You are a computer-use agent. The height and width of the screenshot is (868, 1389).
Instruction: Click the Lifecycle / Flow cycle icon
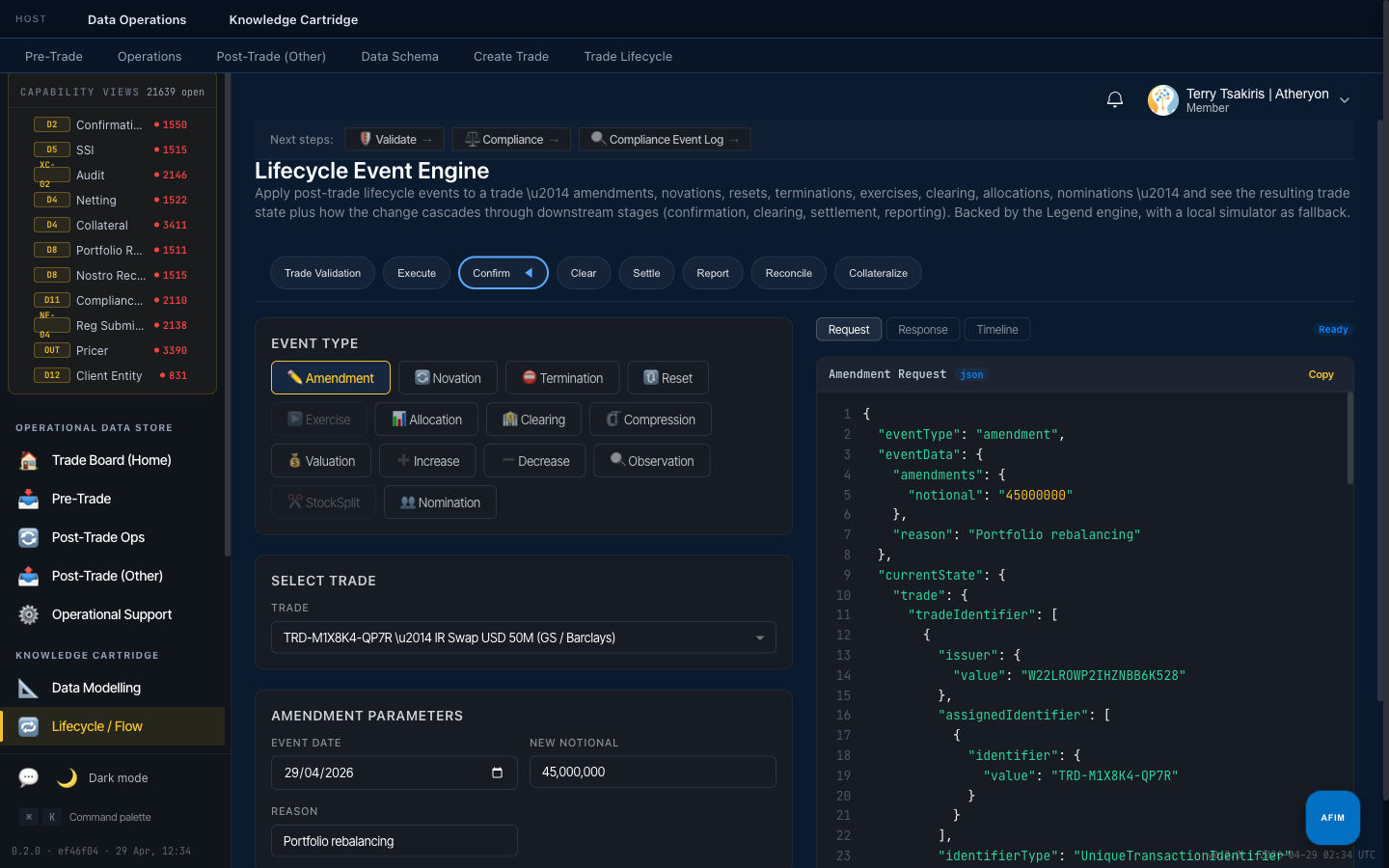(x=29, y=726)
